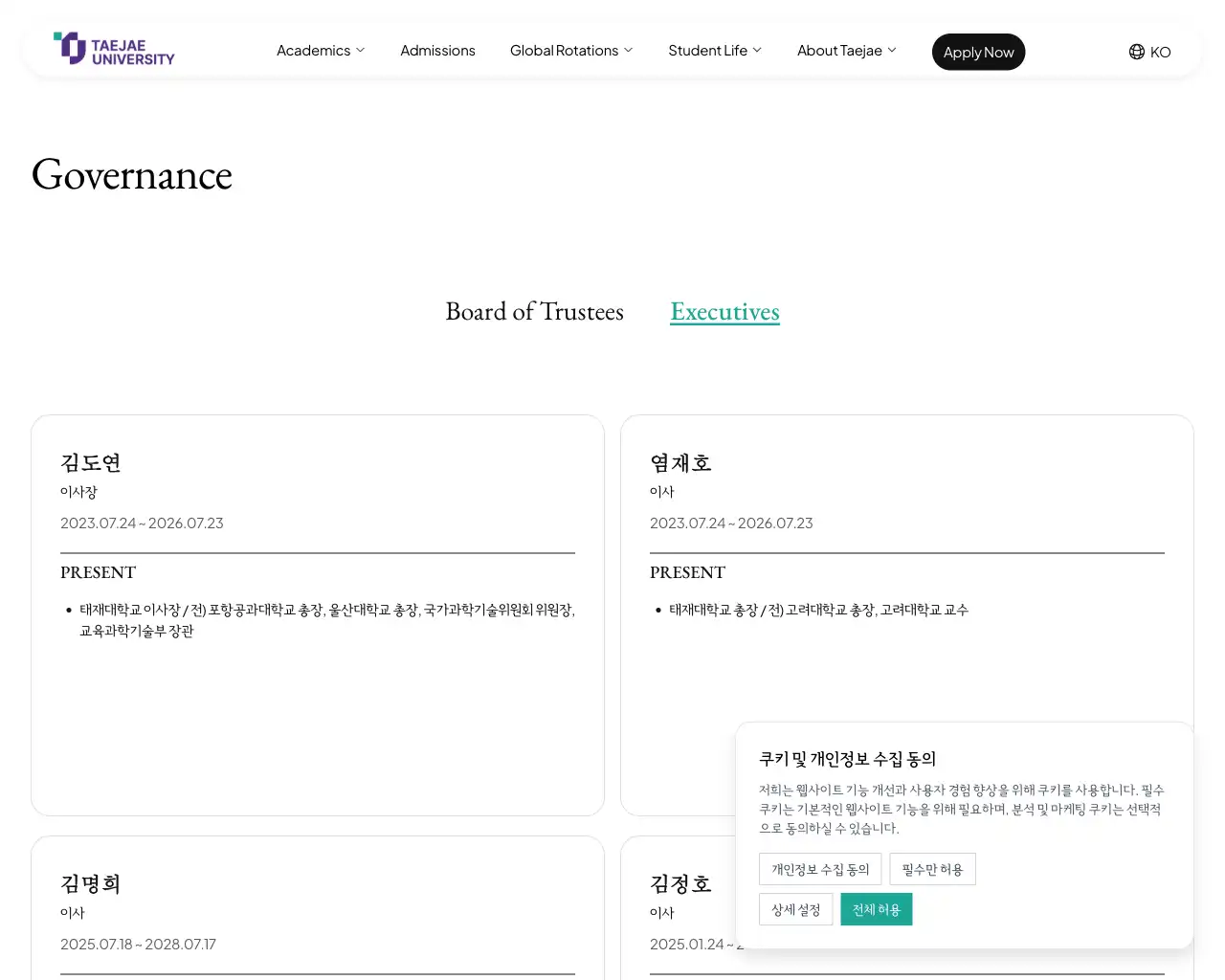Click the 개인정보 수집 동의 button
Viewport: 1225px width, 980px height.
(820, 869)
